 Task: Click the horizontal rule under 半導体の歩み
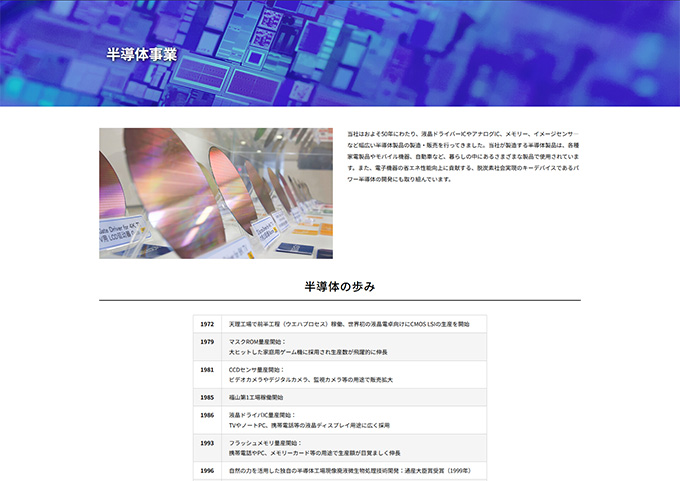[x=339, y=301]
